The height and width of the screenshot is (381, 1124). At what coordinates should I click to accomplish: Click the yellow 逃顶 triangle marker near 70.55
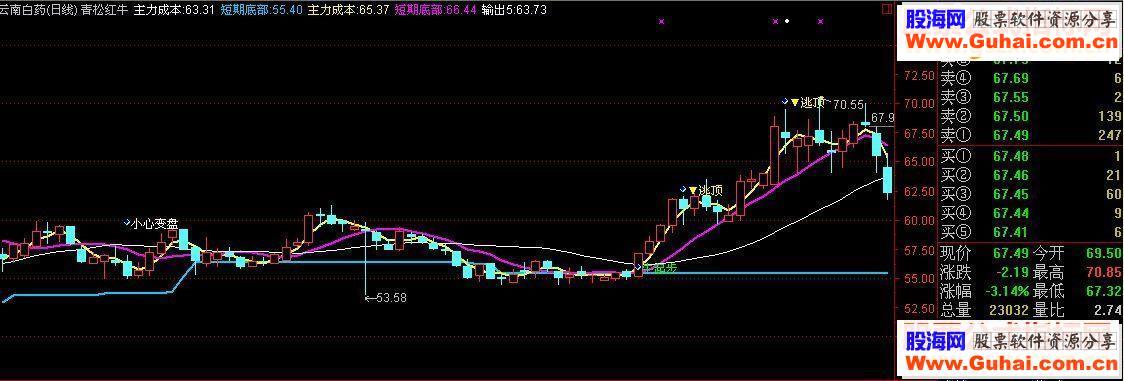click(x=794, y=102)
